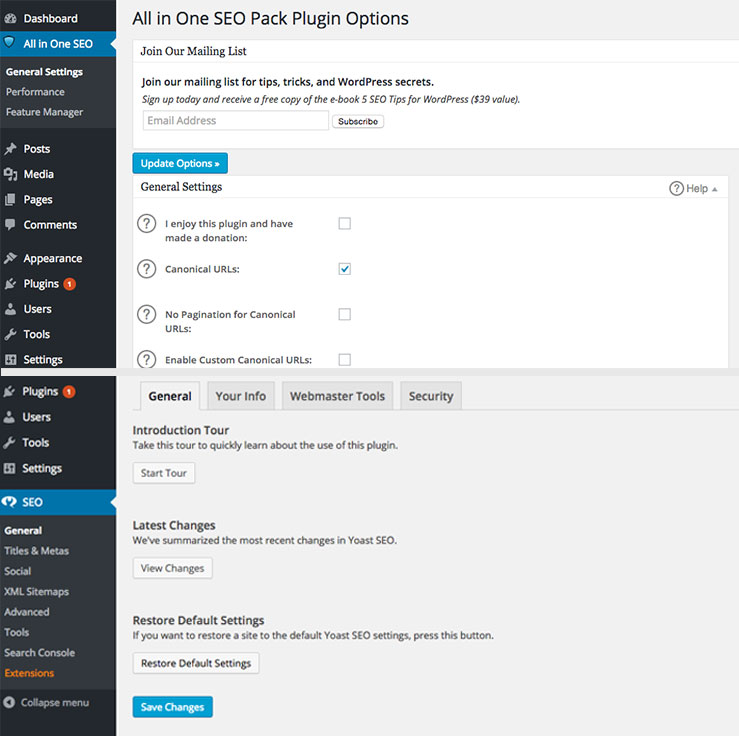Image resolution: width=739 pixels, height=736 pixels.
Task: Click the Yoast SEO icon in sidebar
Action: pyautogui.click(x=9, y=502)
